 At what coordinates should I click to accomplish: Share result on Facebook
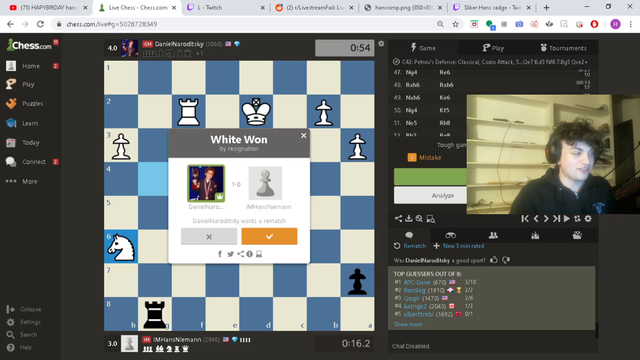220,254
